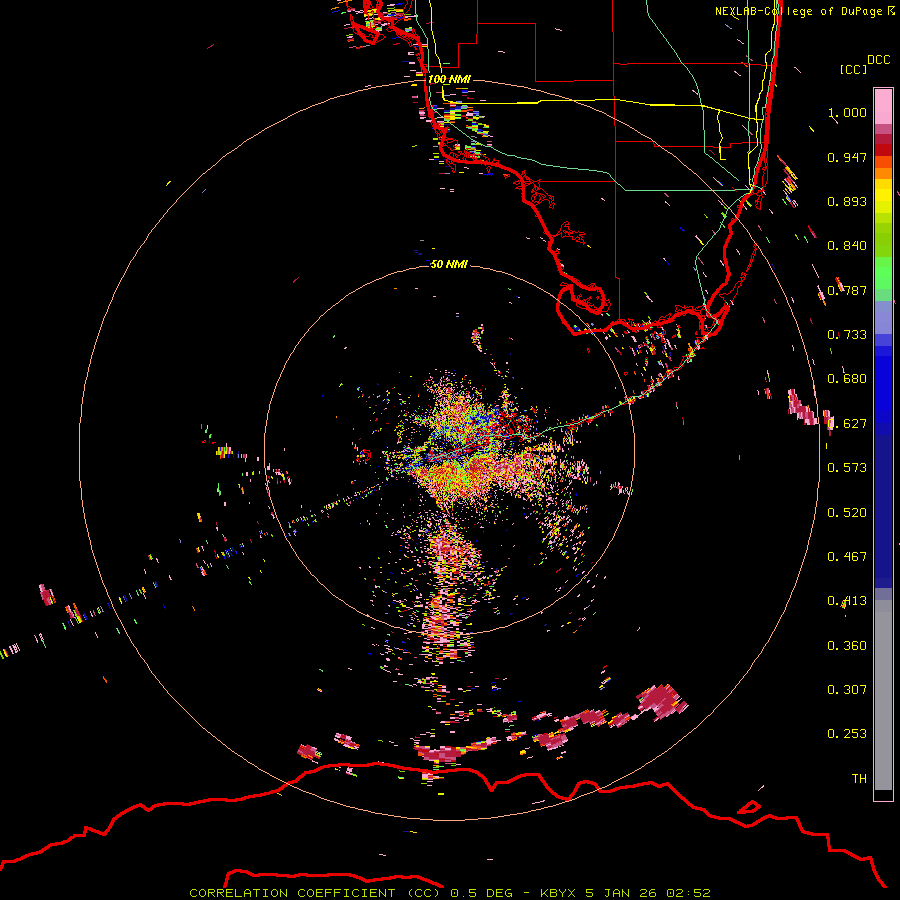Viewport: 900px width, 900px height.
Task: Click the 0.947 scale value
Action: [847, 157]
